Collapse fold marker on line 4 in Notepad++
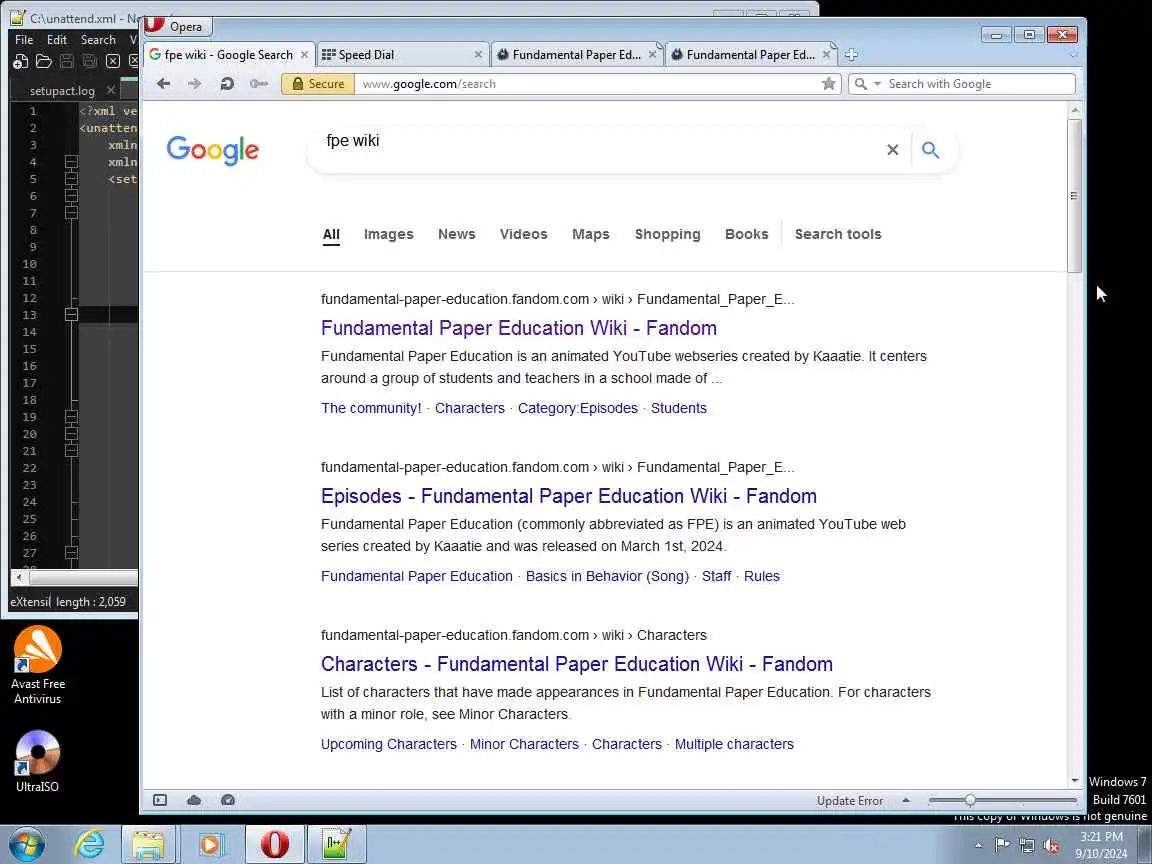 click(x=71, y=162)
